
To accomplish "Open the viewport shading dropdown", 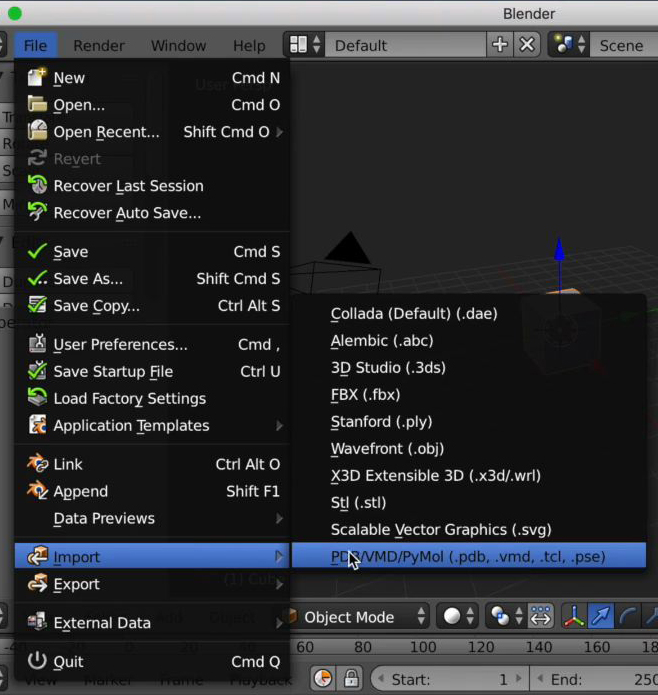I will [458, 616].
